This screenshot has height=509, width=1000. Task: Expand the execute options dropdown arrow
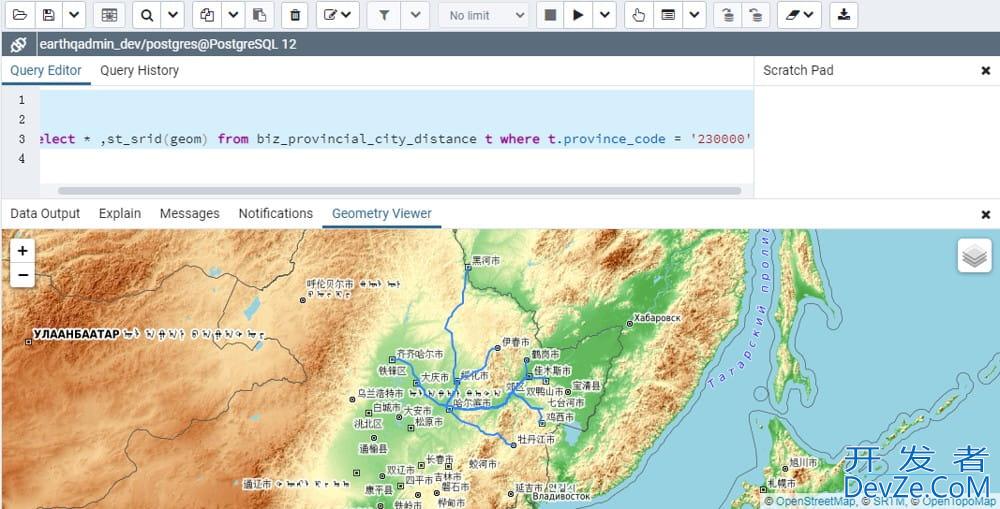[x=604, y=15]
